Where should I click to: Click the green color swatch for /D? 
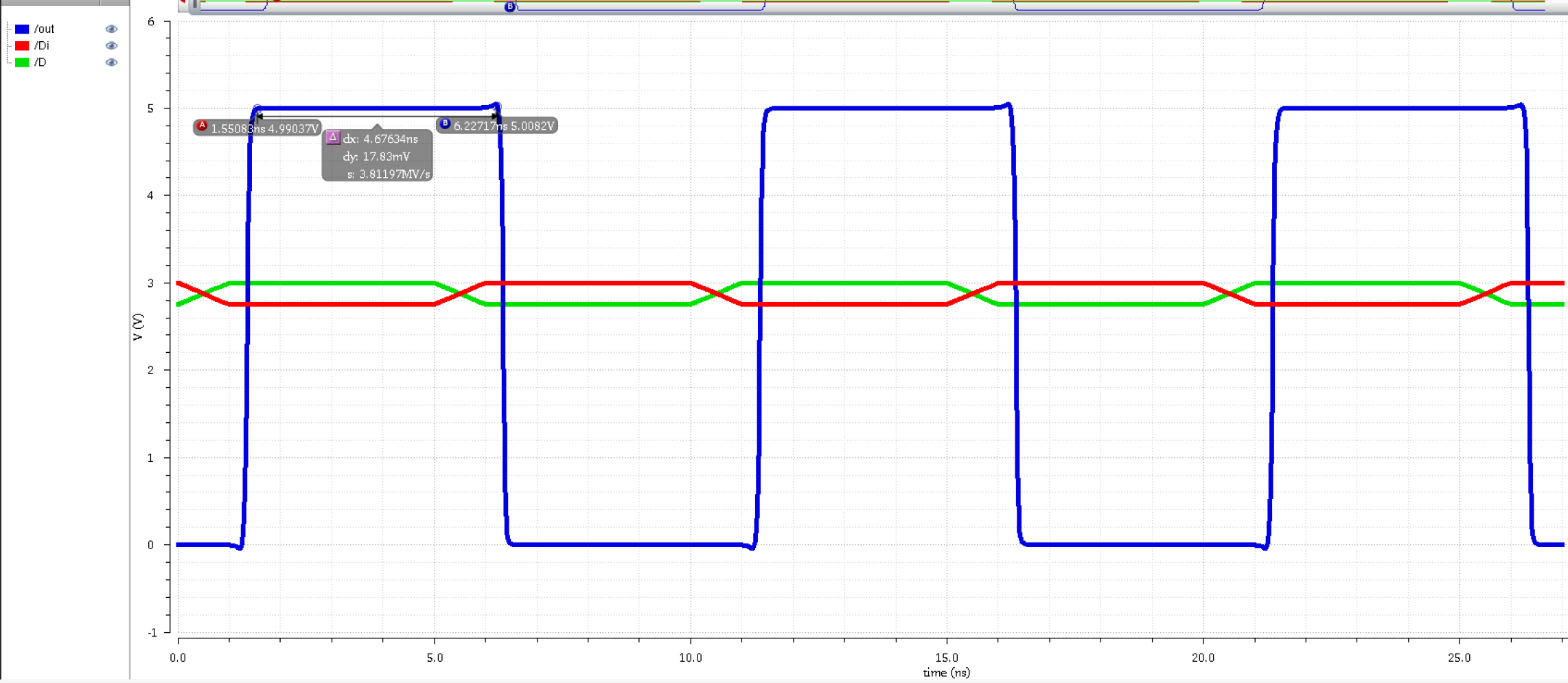click(x=22, y=62)
